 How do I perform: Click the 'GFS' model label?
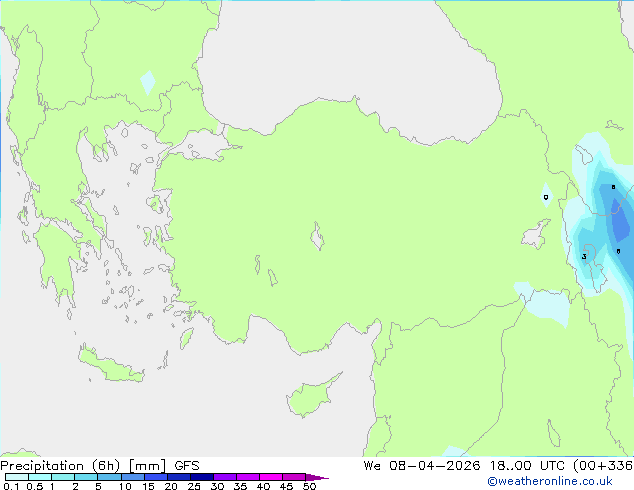[187, 466]
